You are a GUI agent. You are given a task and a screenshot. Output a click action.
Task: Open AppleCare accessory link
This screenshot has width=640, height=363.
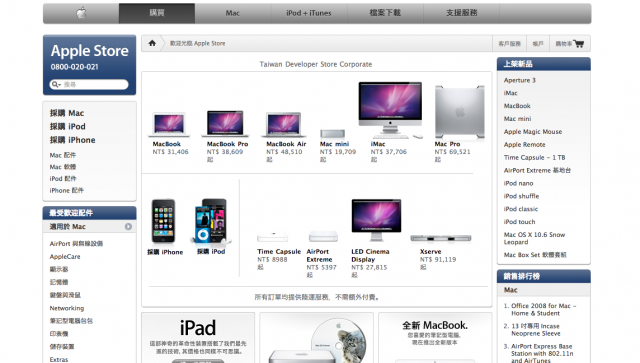coord(65,257)
